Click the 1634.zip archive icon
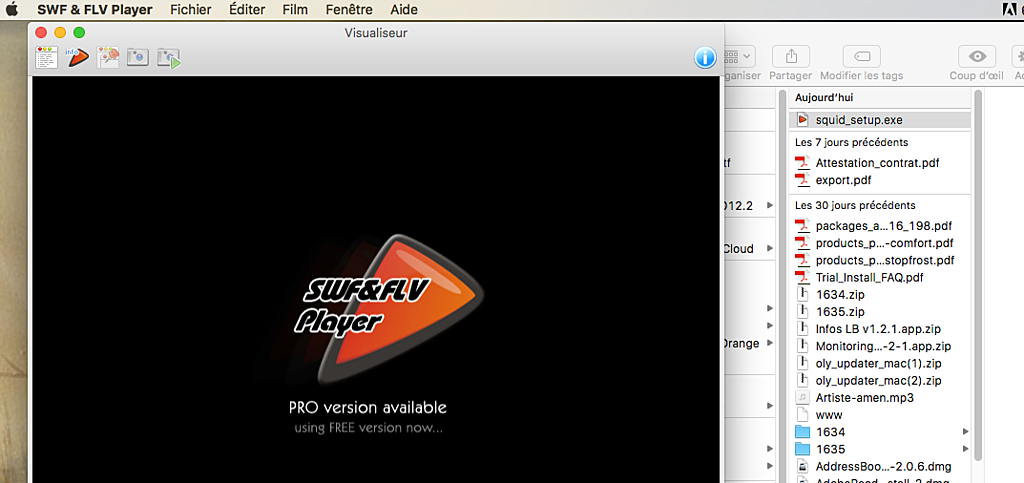 coord(802,294)
